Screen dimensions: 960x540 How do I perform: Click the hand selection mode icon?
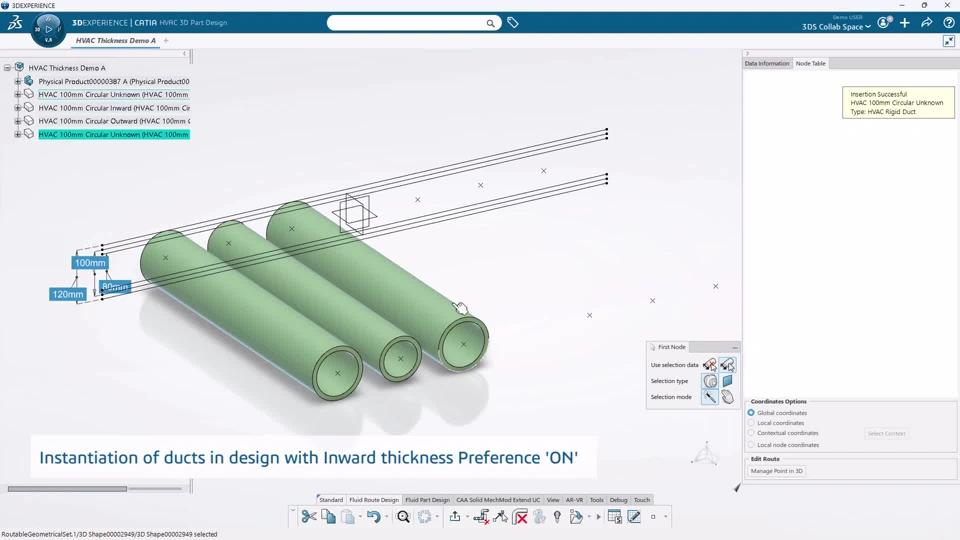click(x=727, y=397)
